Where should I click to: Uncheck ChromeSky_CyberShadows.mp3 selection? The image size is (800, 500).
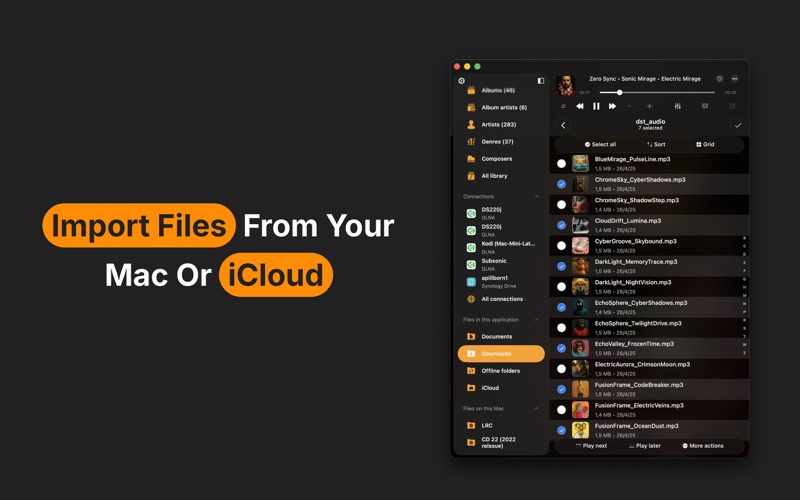[x=561, y=184]
